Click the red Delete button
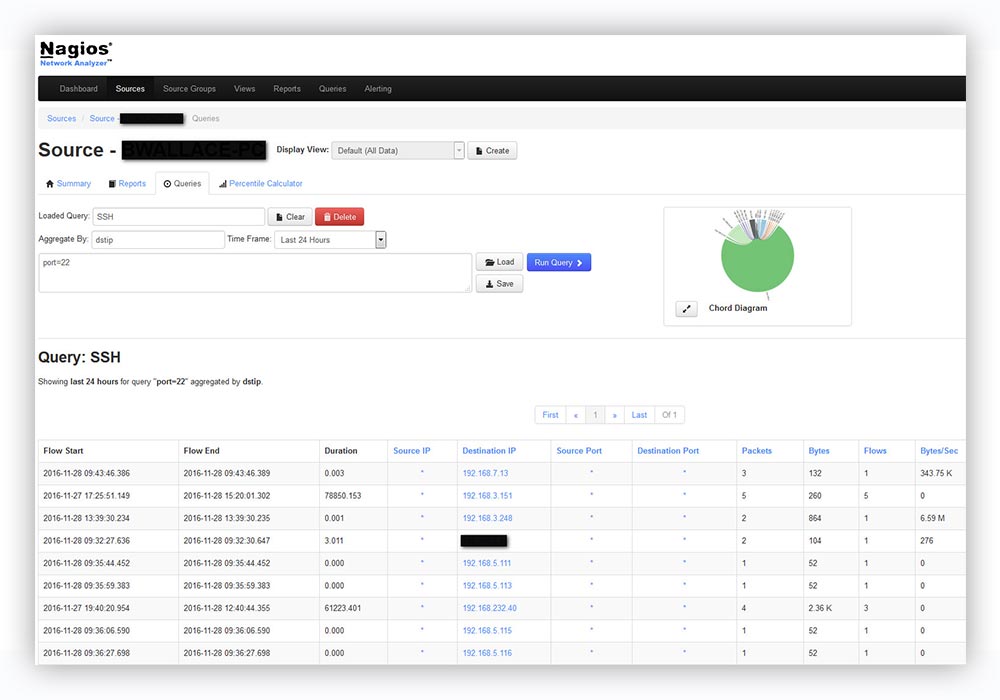Image resolution: width=1000 pixels, height=700 pixels. (x=339, y=217)
